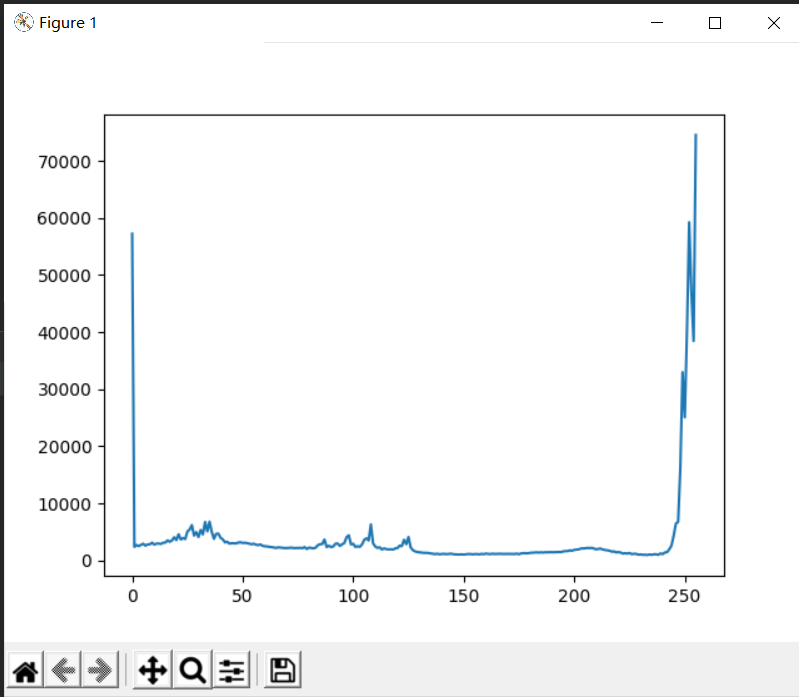Save the figure with floppy disk icon
This screenshot has height=697, width=799.
pos(283,670)
